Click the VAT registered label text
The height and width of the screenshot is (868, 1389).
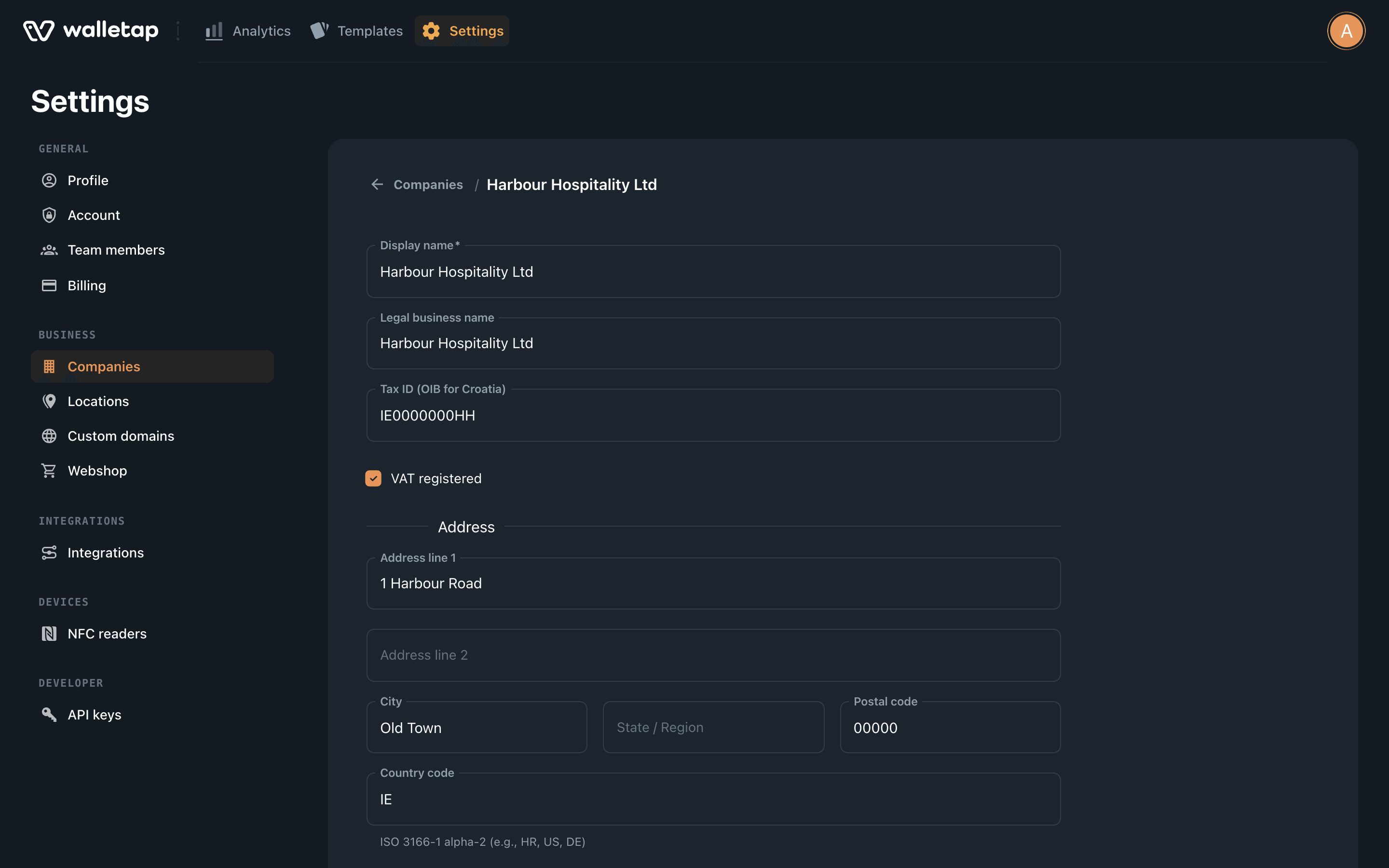[x=436, y=478]
